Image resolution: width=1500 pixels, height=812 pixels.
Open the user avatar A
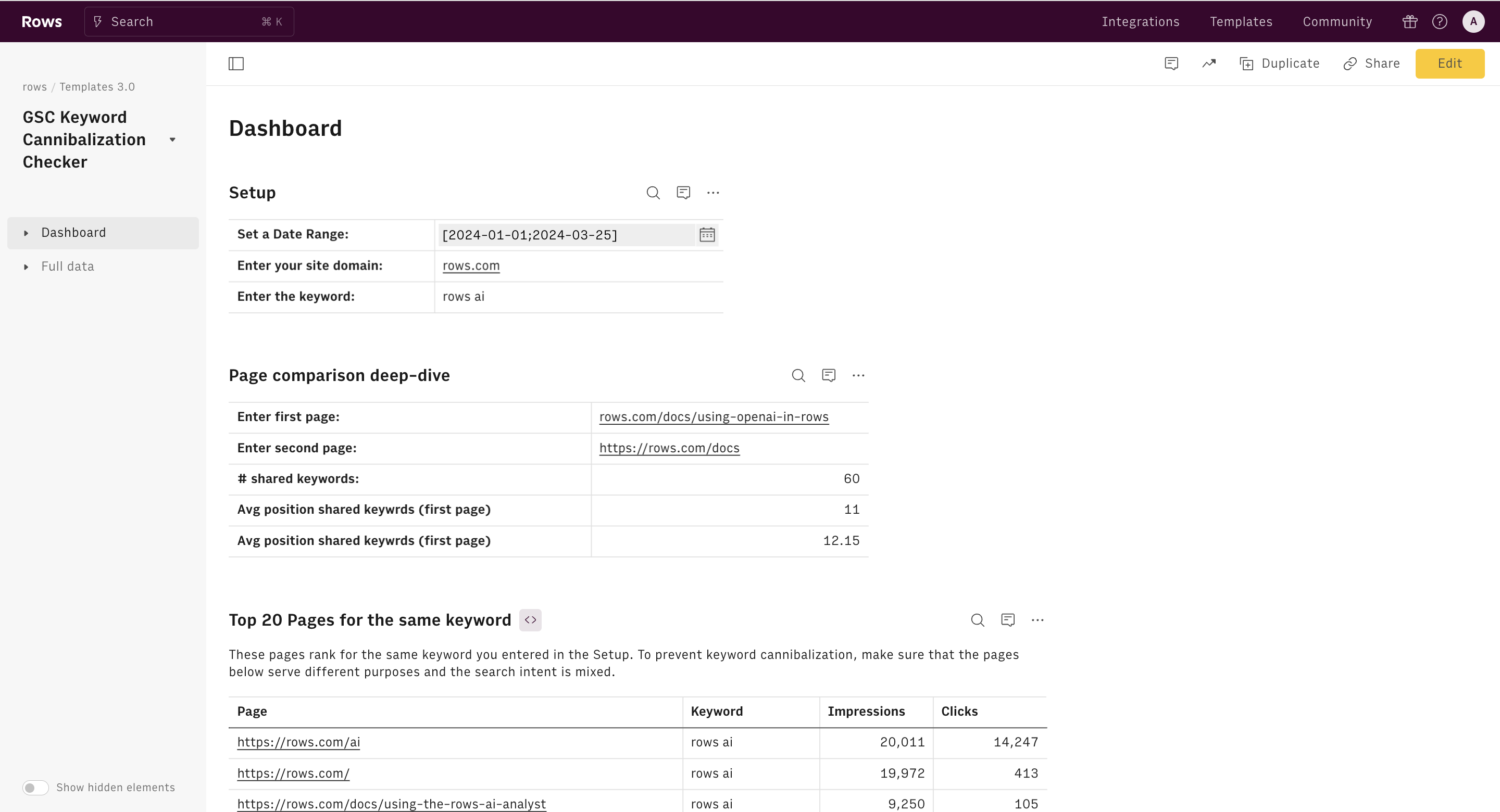(1473, 21)
